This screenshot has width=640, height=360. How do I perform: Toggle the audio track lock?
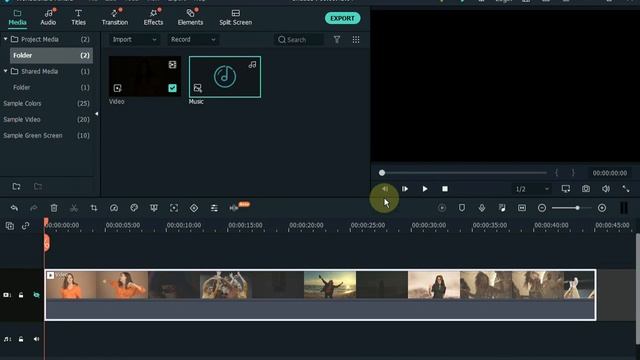click(21, 339)
